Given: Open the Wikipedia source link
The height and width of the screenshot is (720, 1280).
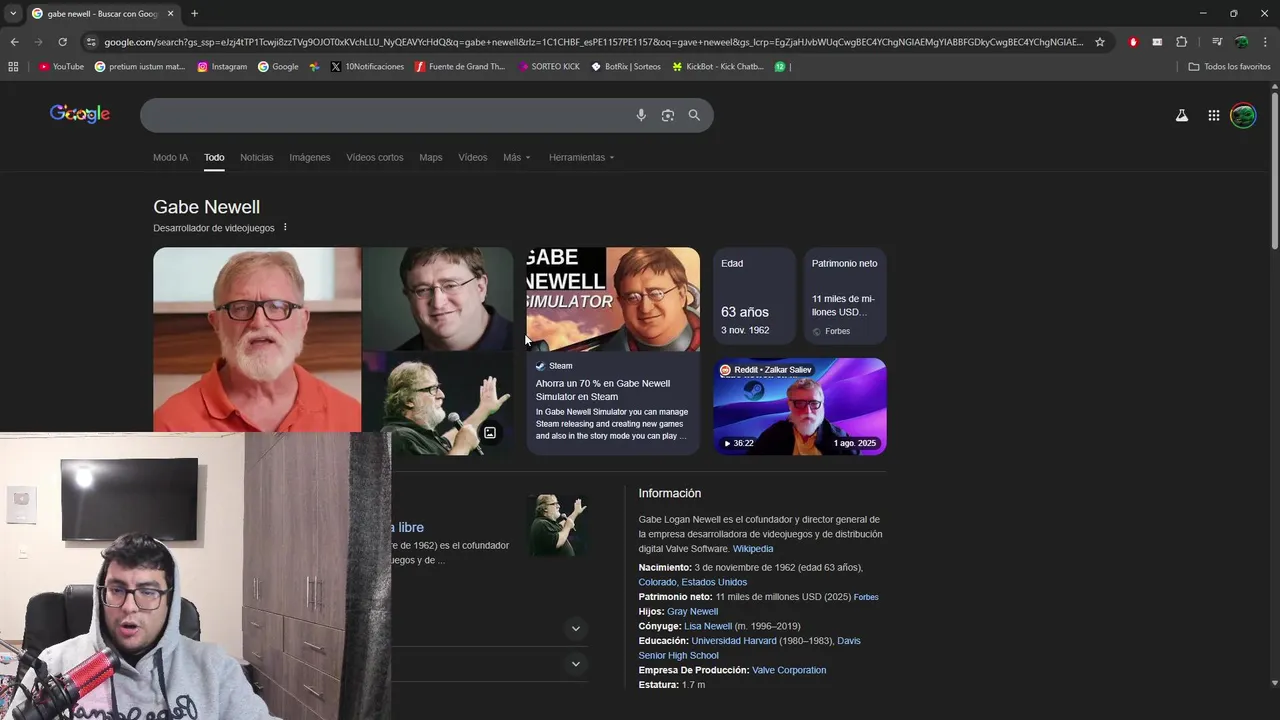Looking at the screenshot, I should pyautogui.click(x=752, y=549).
